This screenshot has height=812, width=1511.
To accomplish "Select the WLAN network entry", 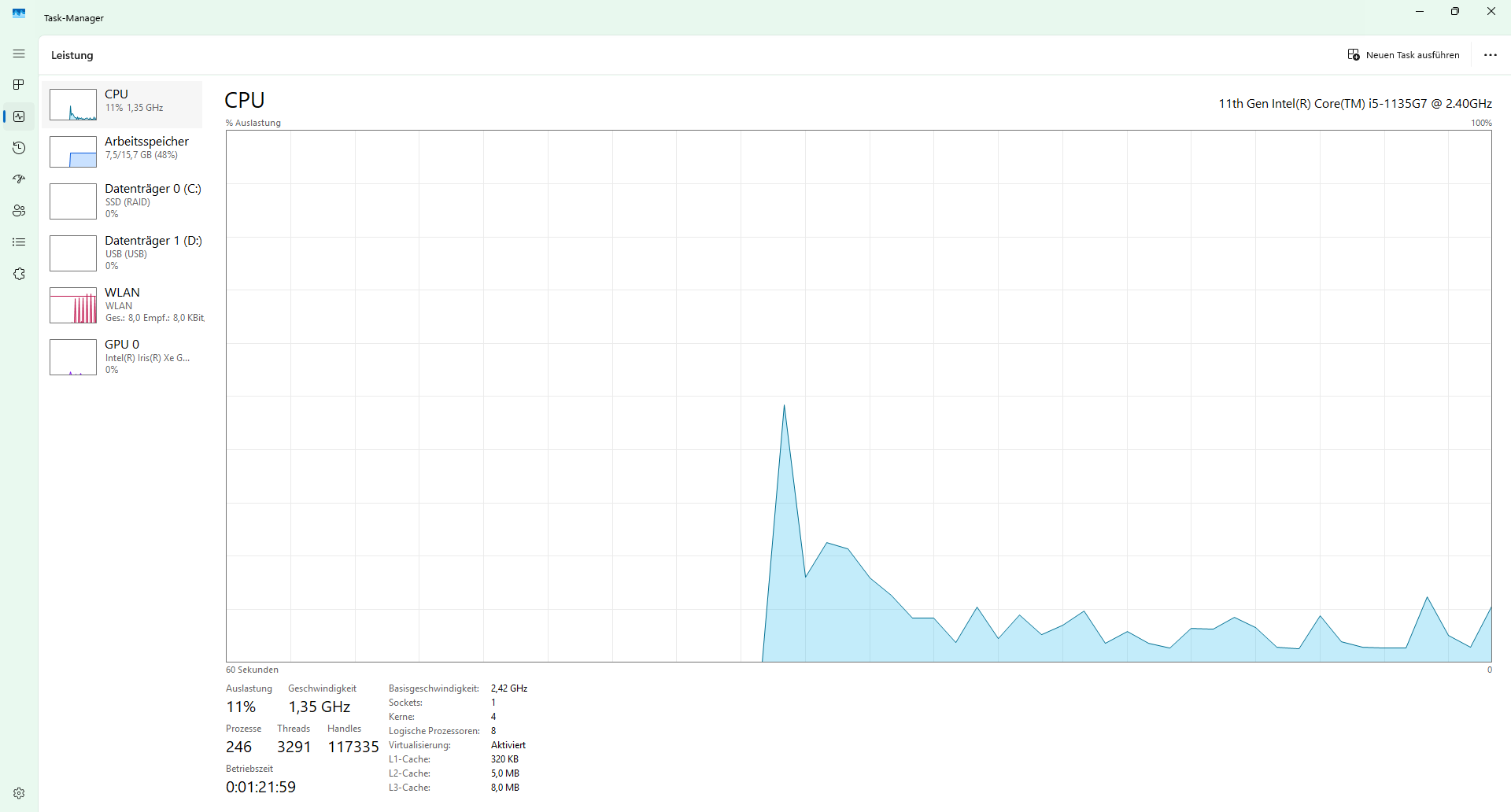I will (x=122, y=304).
